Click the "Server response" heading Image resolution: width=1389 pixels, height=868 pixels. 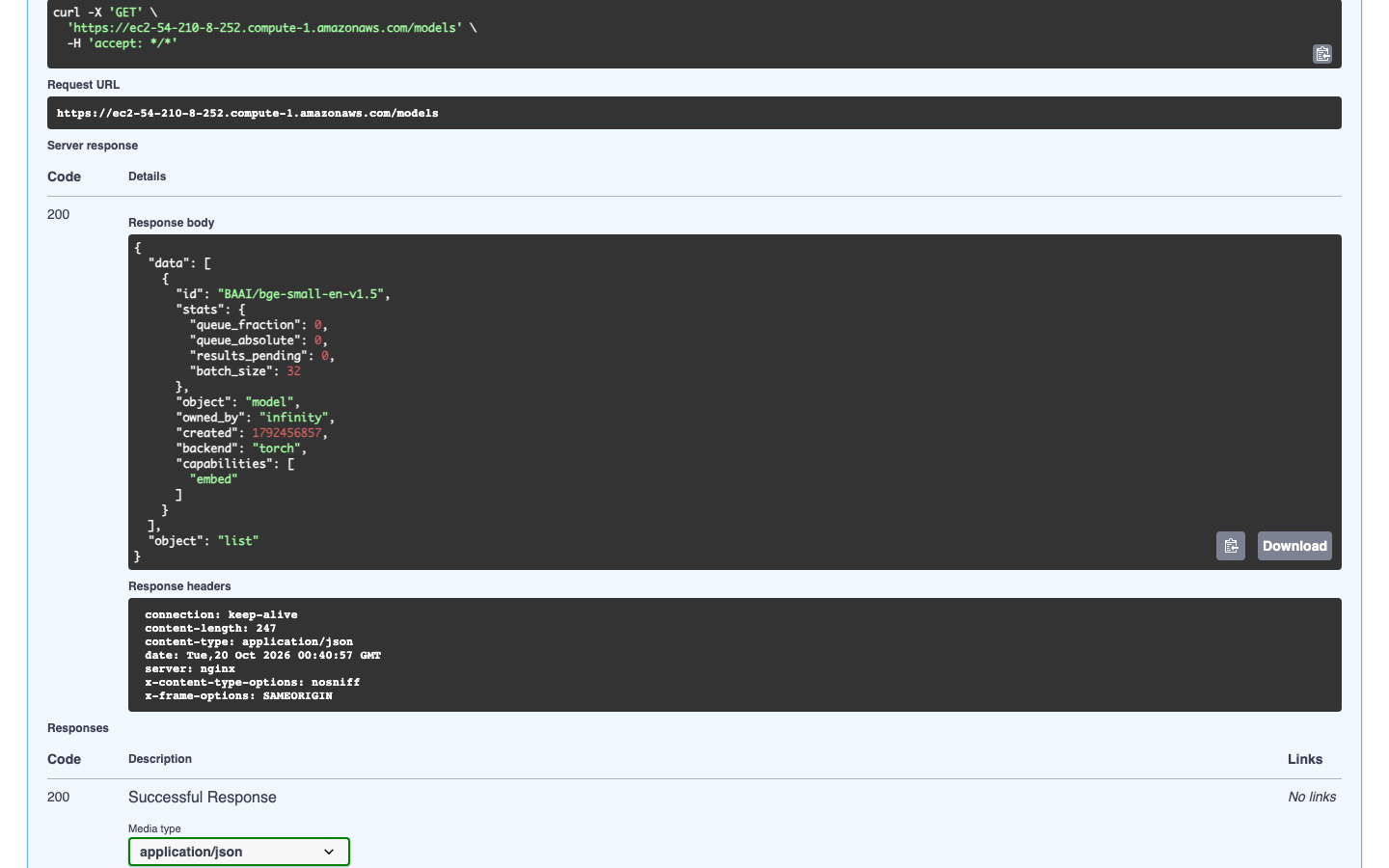click(93, 146)
